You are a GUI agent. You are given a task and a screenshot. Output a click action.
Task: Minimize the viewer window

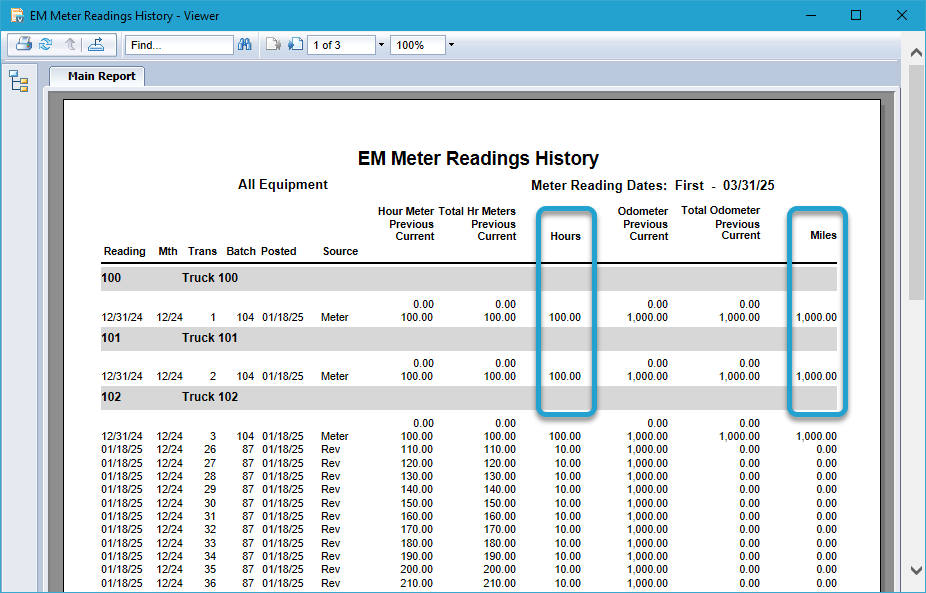811,15
